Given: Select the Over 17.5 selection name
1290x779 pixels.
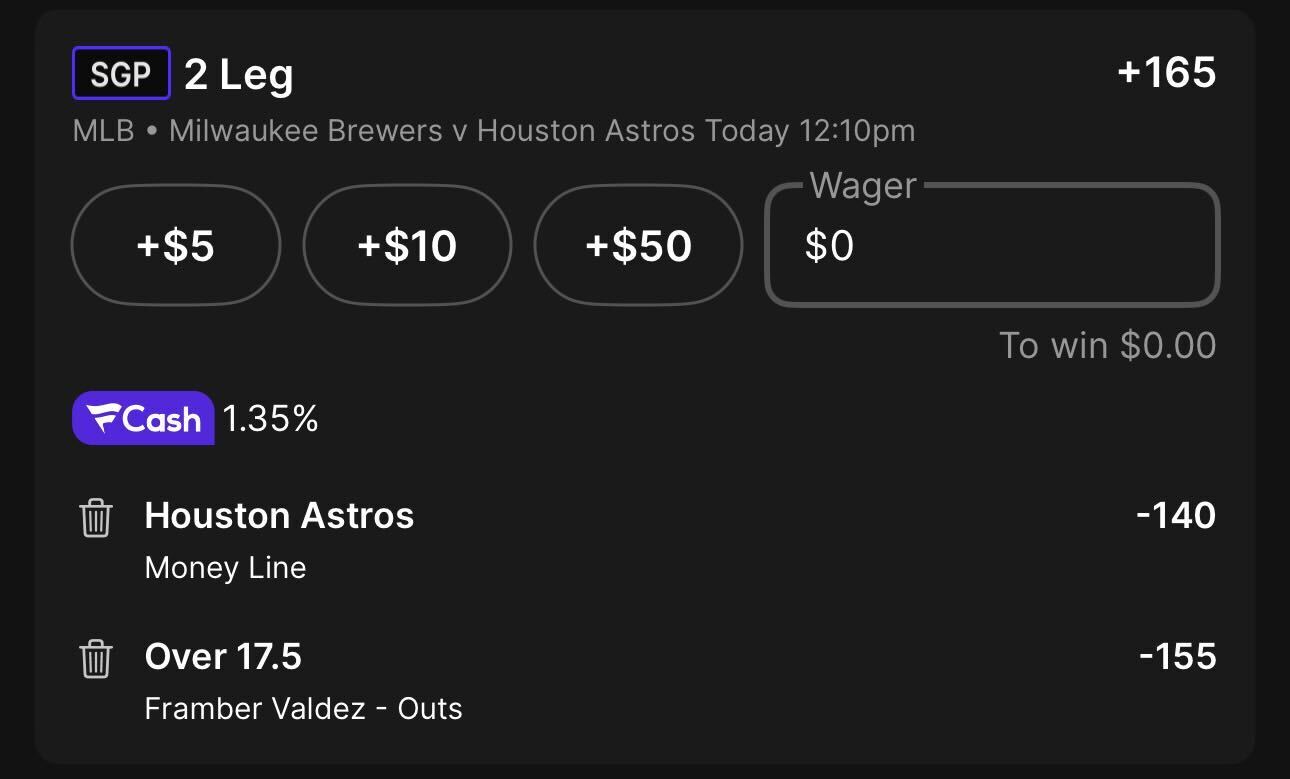Looking at the screenshot, I should coord(223,657).
